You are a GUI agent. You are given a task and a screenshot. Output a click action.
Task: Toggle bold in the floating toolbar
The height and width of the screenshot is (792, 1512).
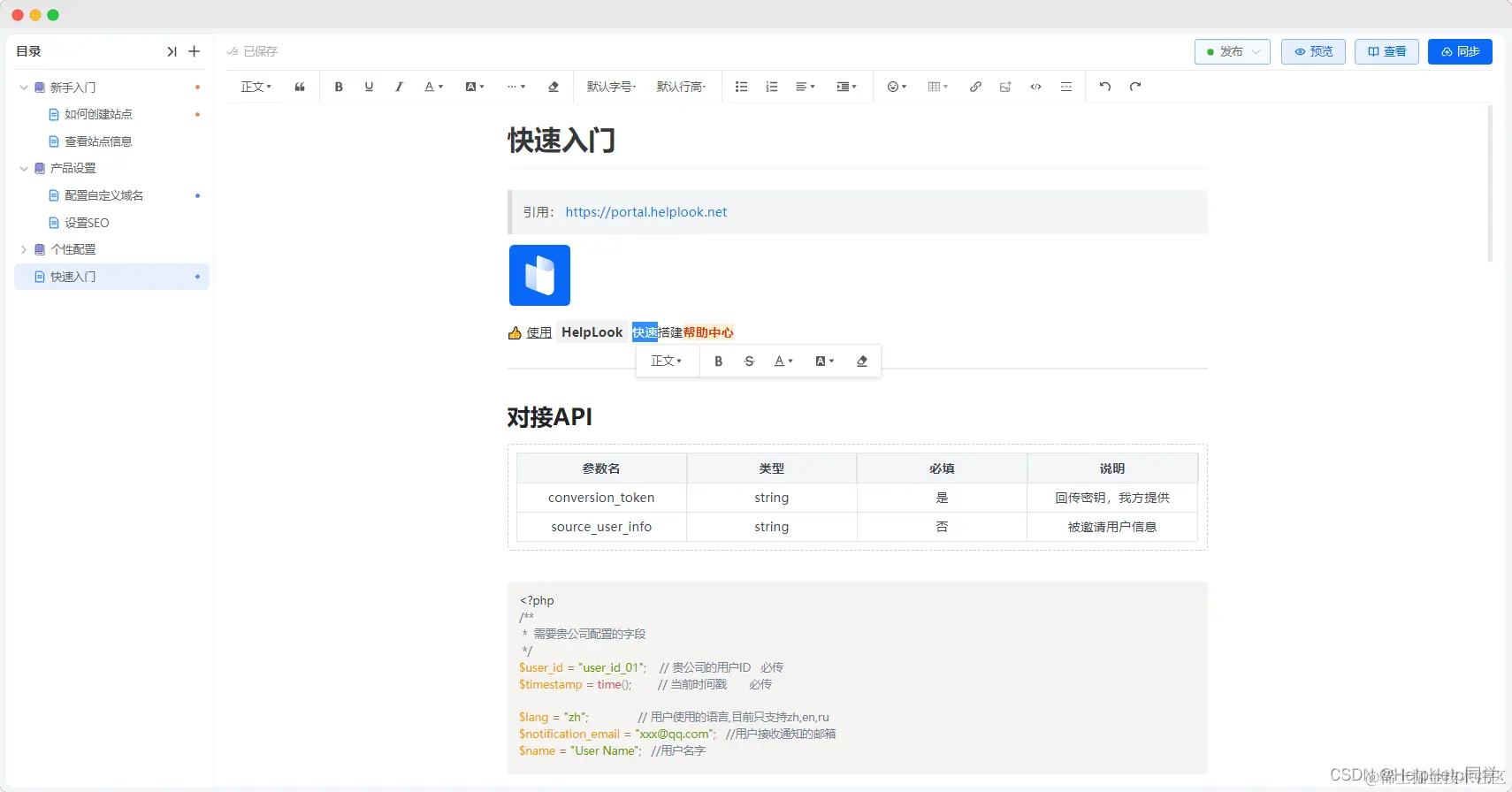[x=719, y=361]
